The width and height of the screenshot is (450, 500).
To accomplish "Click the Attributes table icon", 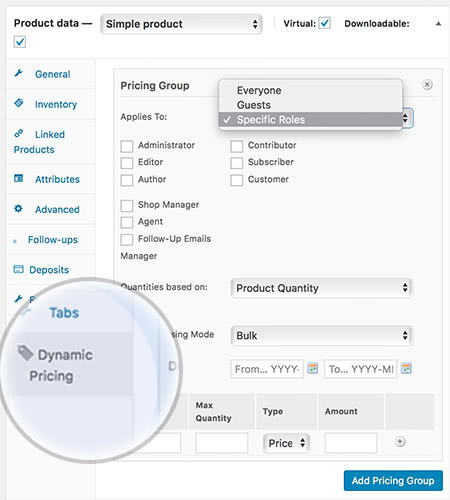I will [19, 178].
